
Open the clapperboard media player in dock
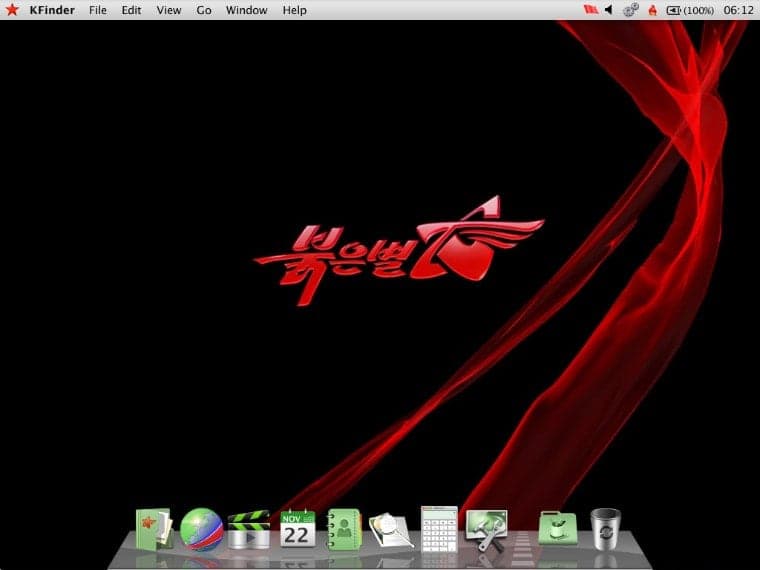pos(249,529)
